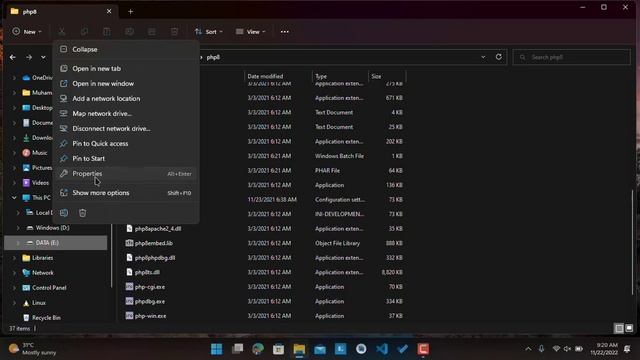Select Map network drive...
Viewport: 640px width, 360px height.
tap(126, 113)
